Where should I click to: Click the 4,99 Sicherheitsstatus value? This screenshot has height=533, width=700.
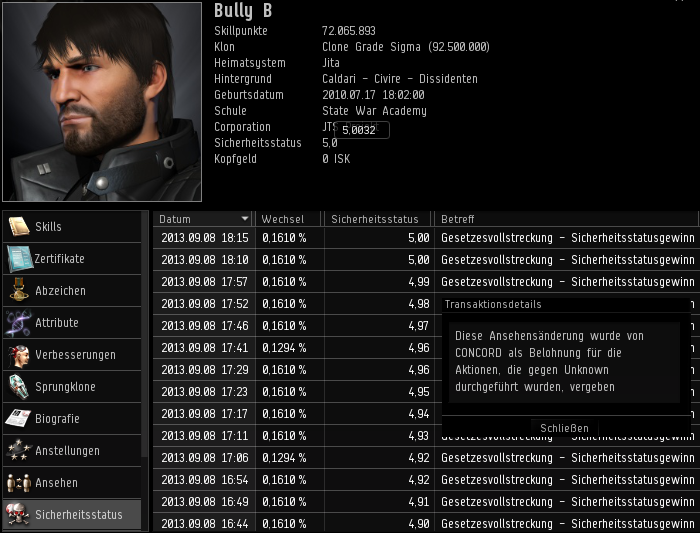[x=419, y=282]
